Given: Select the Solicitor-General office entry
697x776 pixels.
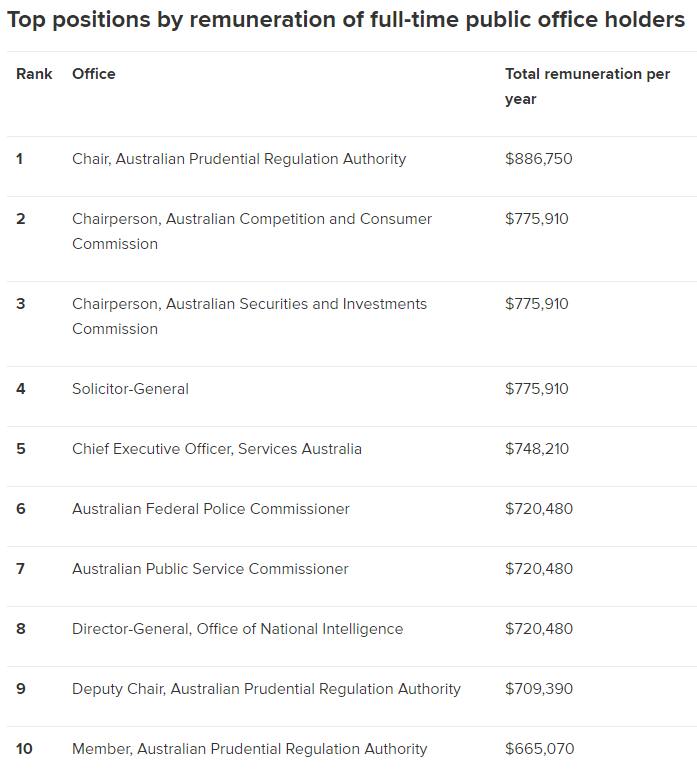Looking at the screenshot, I should 130,389.
